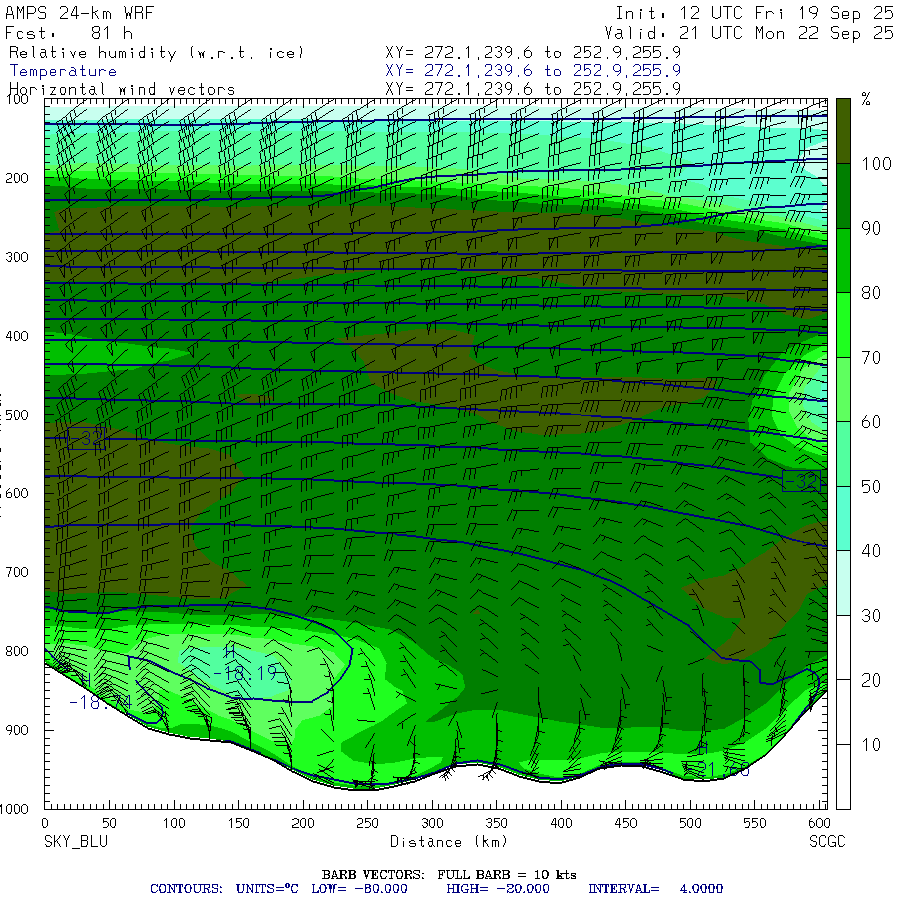
Task: Select color bar label '90'
Action: [871, 228]
